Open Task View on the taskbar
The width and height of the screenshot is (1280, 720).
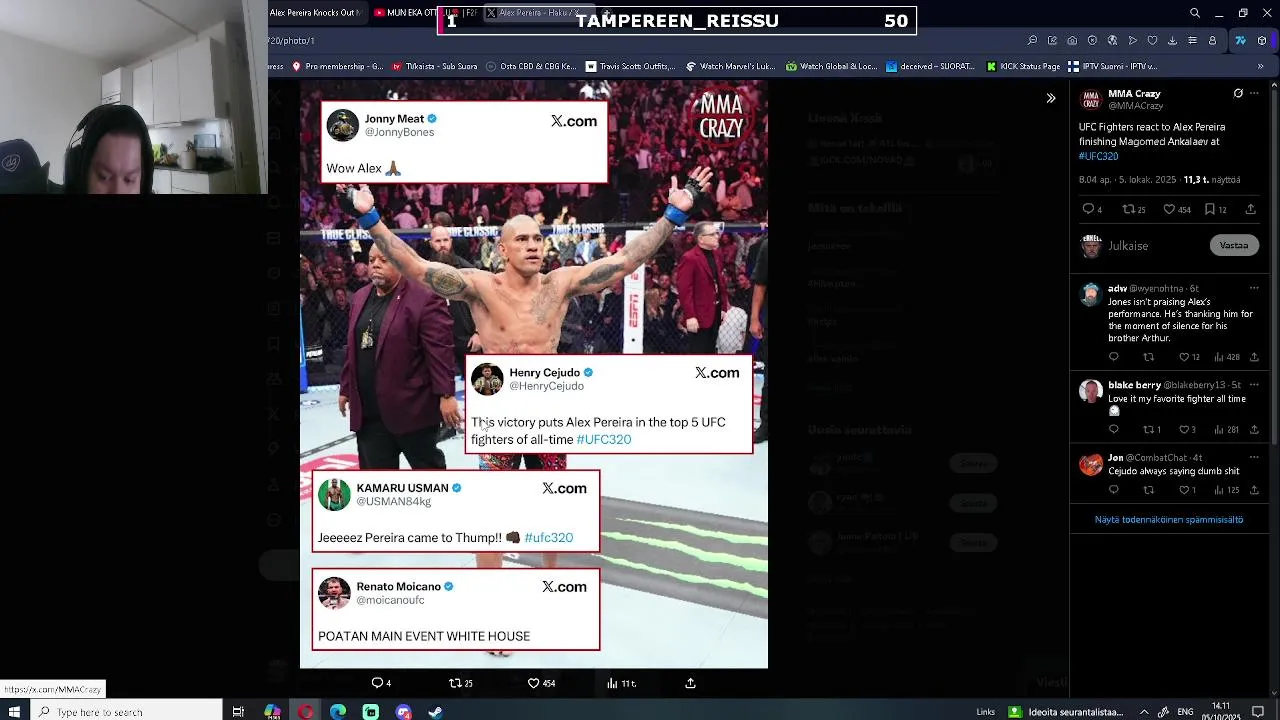(x=238, y=712)
